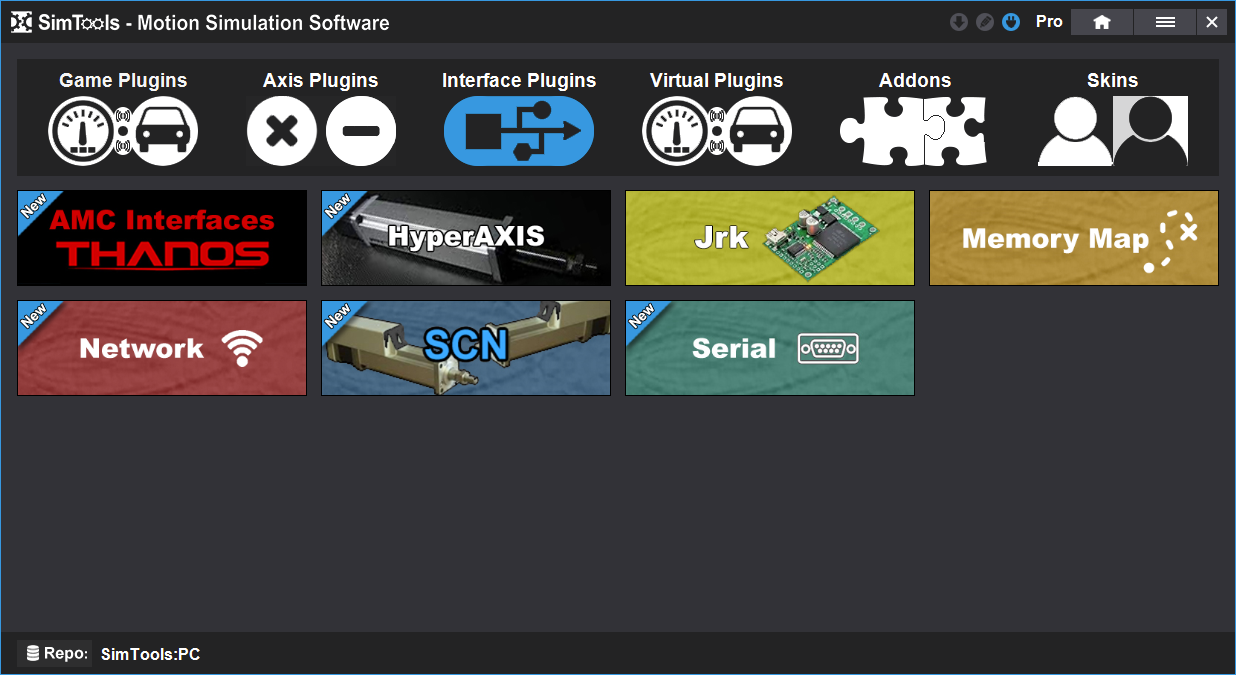
Task: Open the HyperAXIS plugin tile
Action: [466, 238]
